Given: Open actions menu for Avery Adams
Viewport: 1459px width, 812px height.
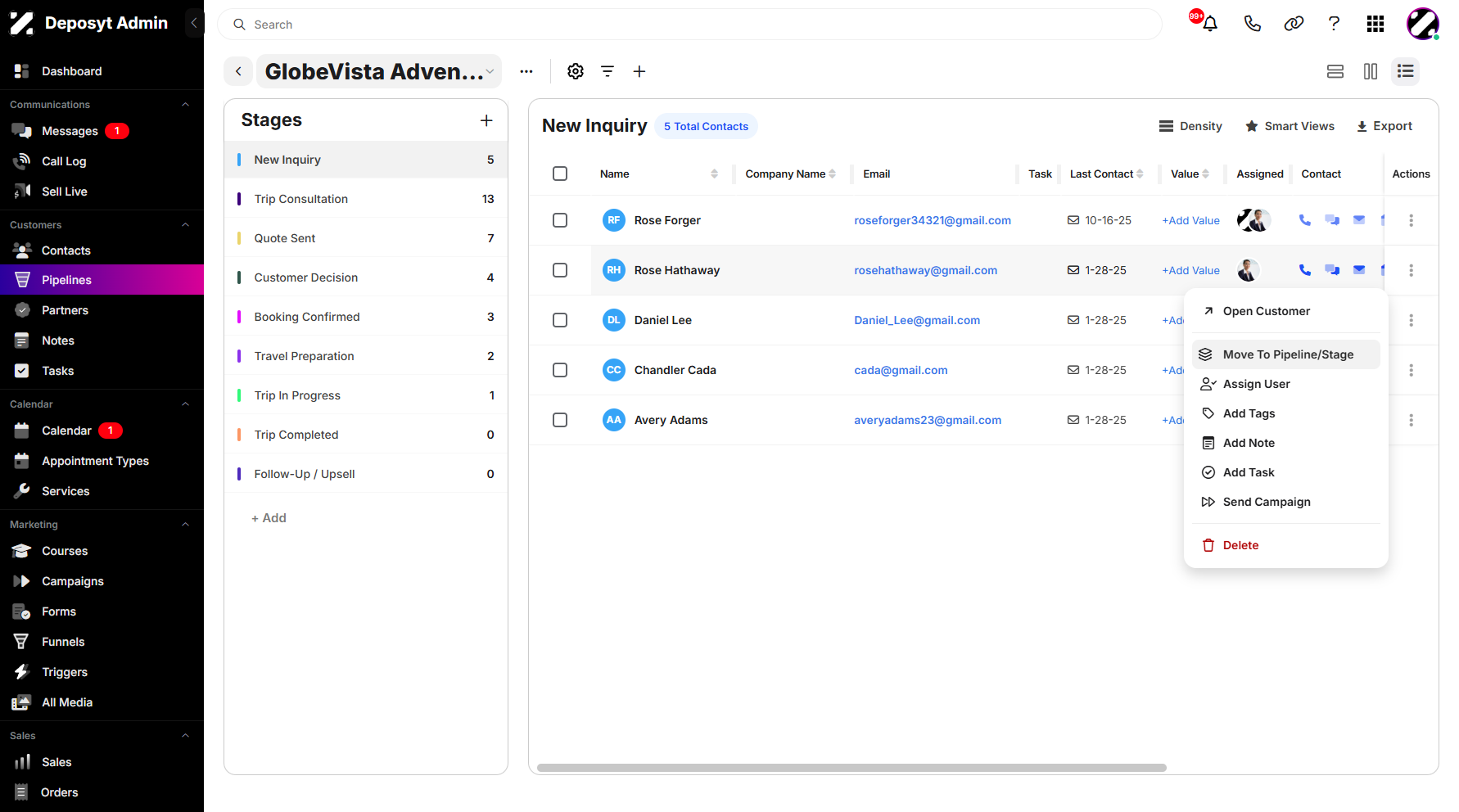Looking at the screenshot, I should tap(1411, 420).
